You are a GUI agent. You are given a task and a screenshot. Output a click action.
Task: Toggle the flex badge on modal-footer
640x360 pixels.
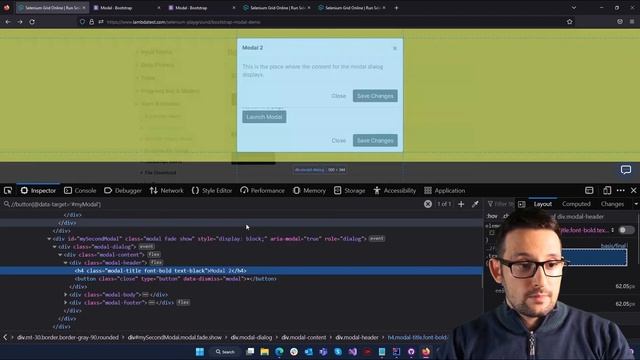(183, 302)
